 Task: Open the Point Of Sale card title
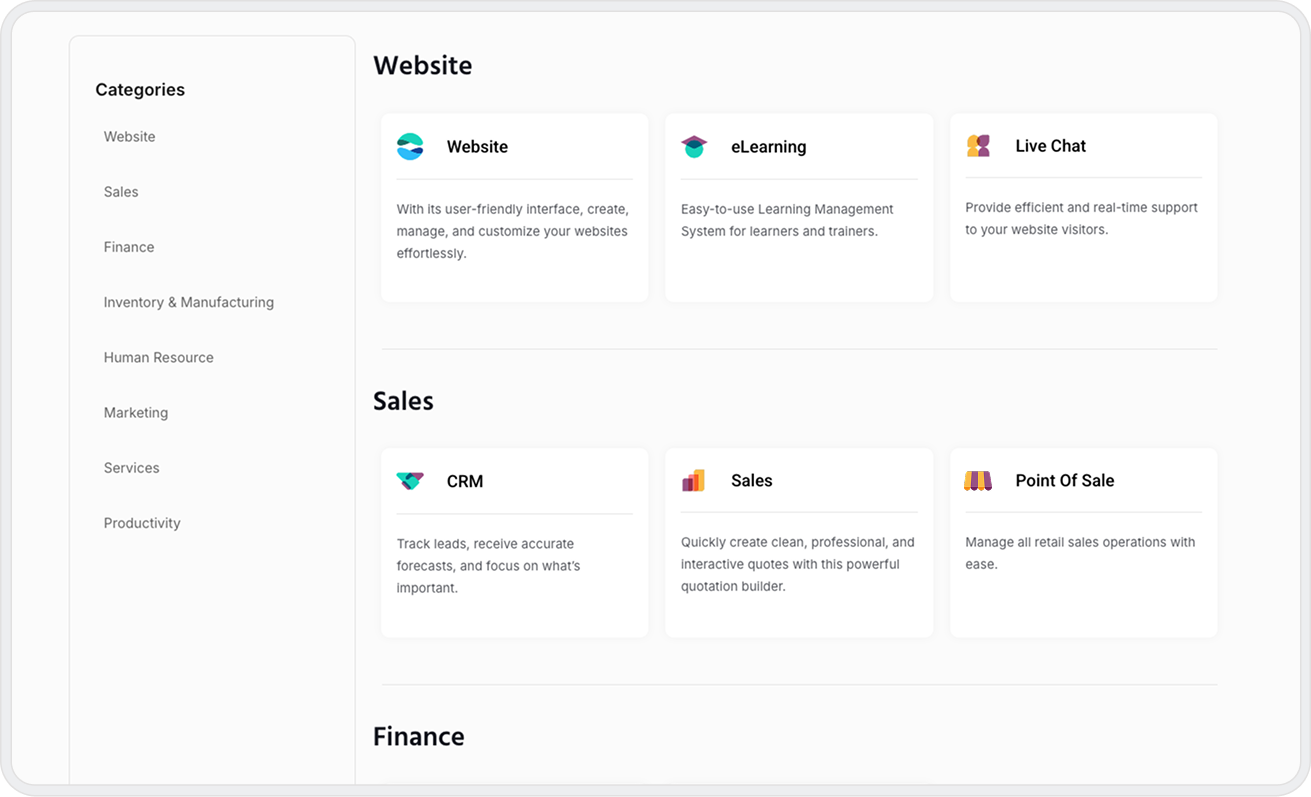coord(1064,481)
